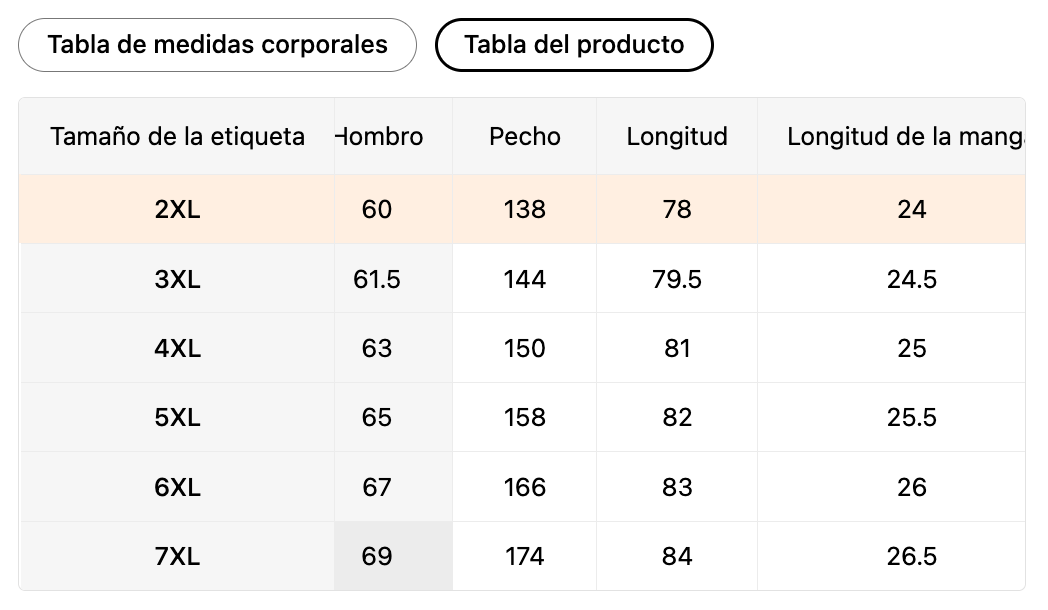Switch to Tabla de medidas corporales tab
The image size is (1048, 610).
pyautogui.click(x=217, y=45)
